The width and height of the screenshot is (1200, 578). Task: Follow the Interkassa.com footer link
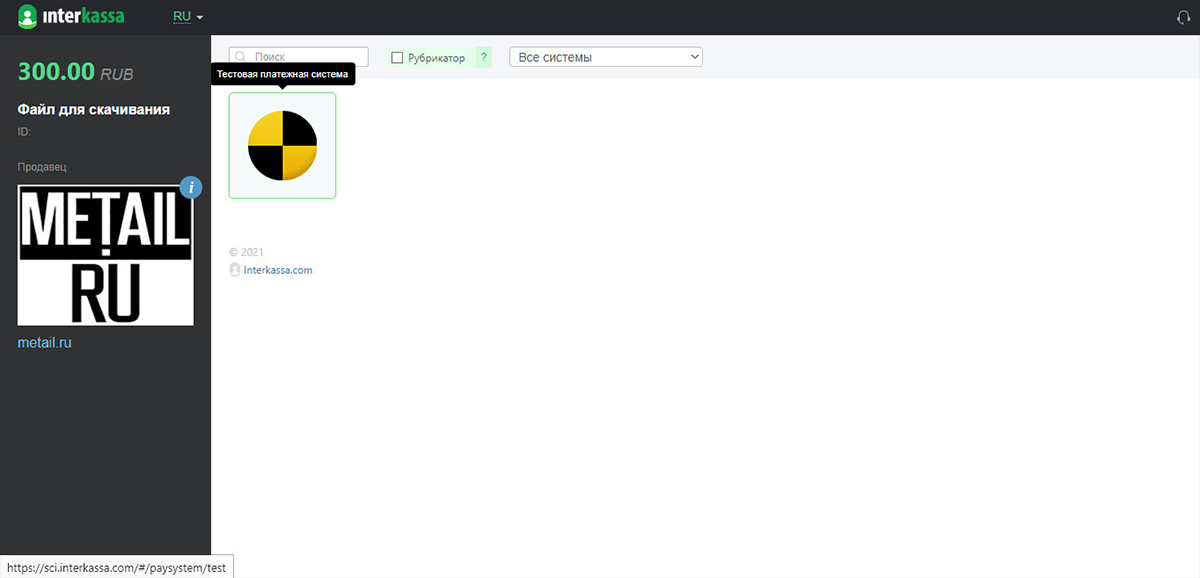pos(278,270)
